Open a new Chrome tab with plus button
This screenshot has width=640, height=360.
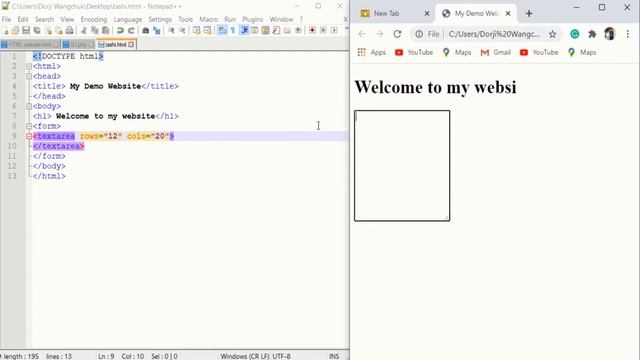[x=529, y=13]
